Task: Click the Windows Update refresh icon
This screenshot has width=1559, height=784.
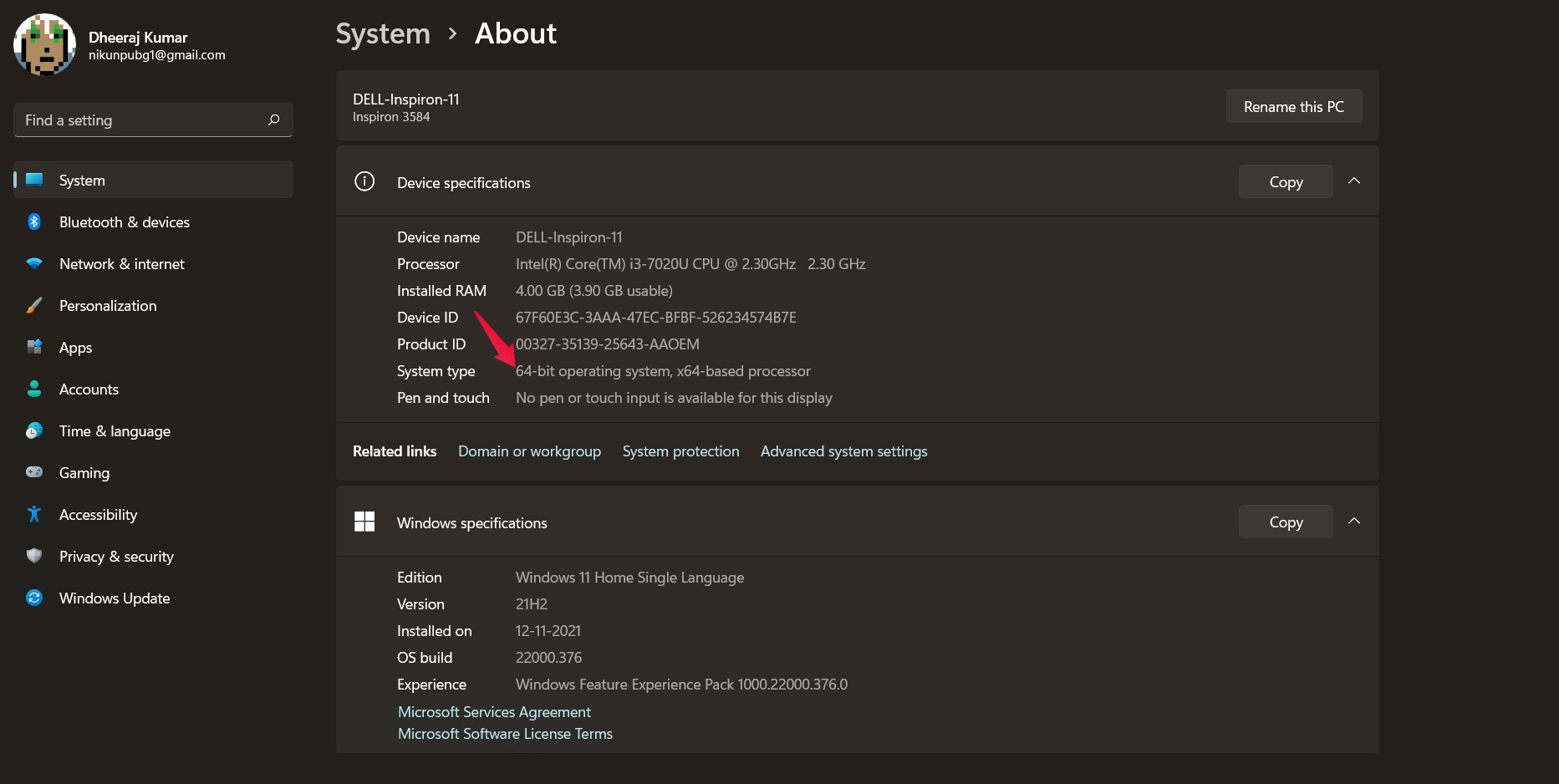Action: tap(34, 598)
